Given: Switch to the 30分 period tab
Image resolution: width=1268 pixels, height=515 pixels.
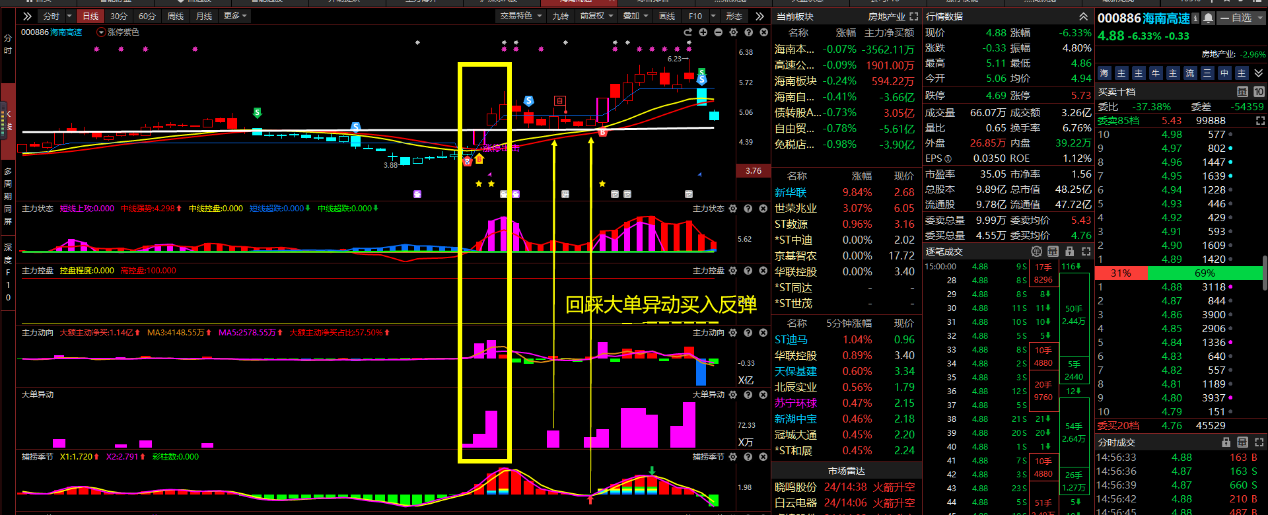Looking at the screenshot, I should pos(119,17).
